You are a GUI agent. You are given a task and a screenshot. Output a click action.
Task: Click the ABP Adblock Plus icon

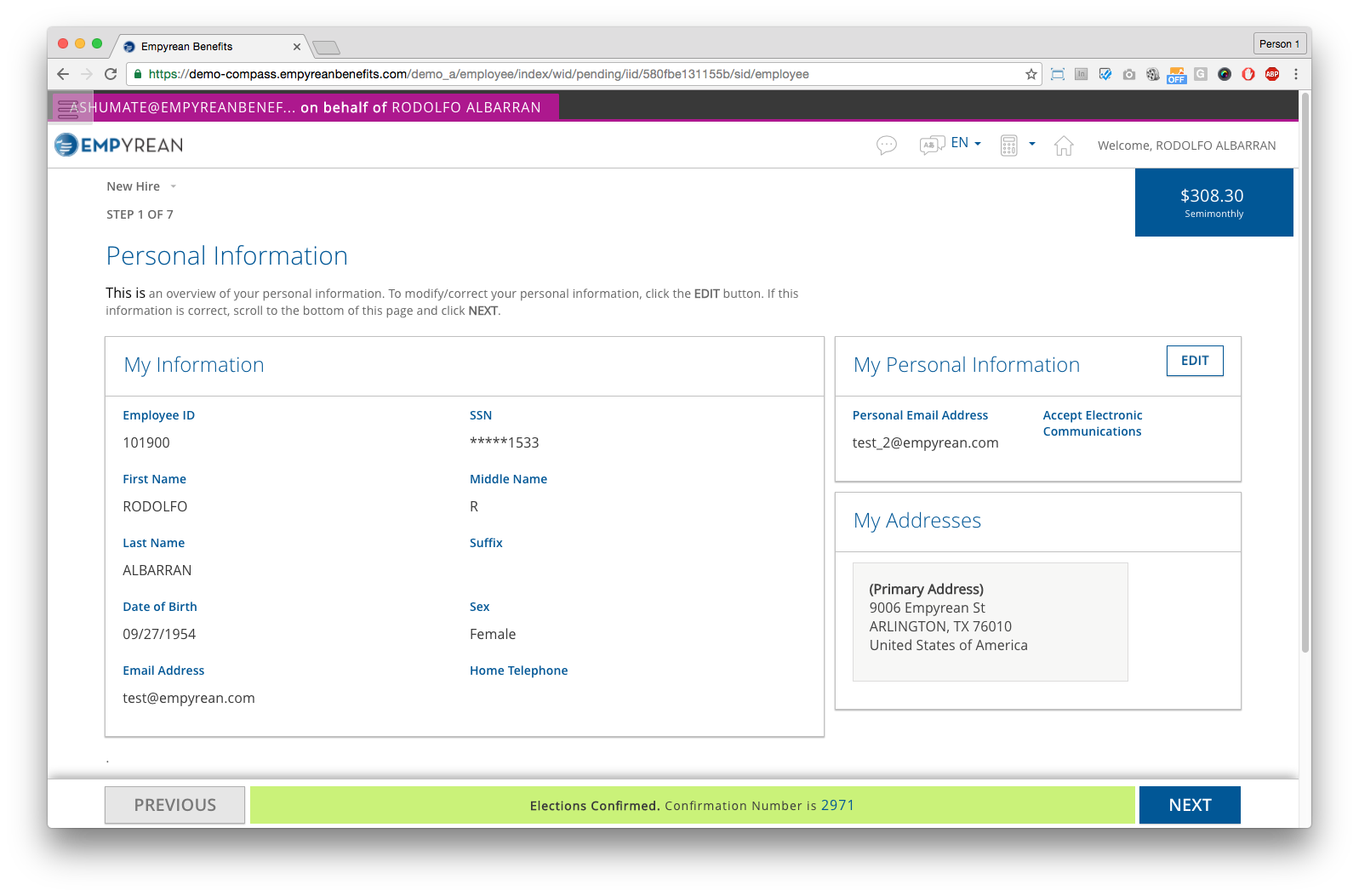pos(1271,74)
